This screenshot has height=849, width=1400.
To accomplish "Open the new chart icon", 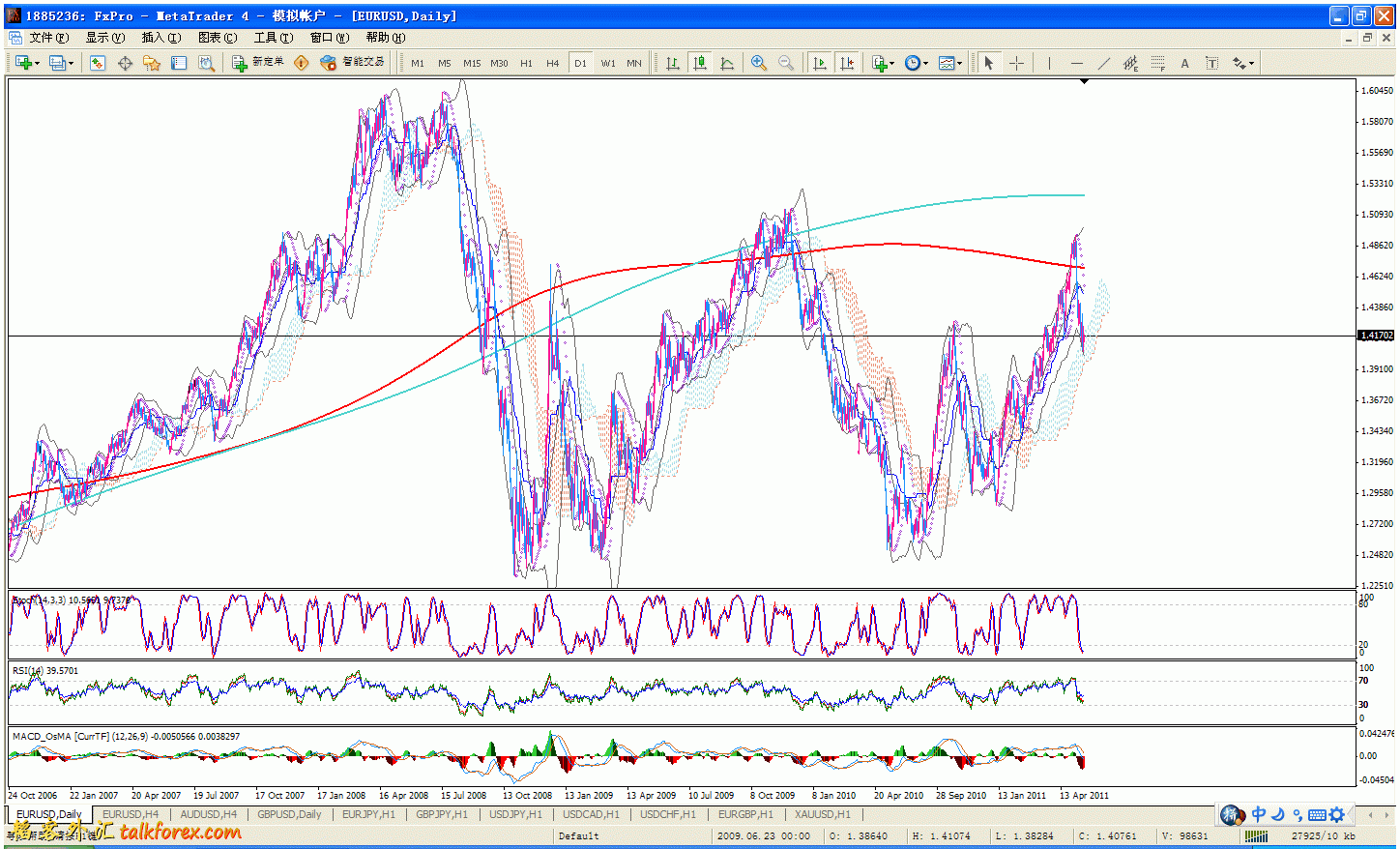I will pyautogui.click(x=22, y=63).
